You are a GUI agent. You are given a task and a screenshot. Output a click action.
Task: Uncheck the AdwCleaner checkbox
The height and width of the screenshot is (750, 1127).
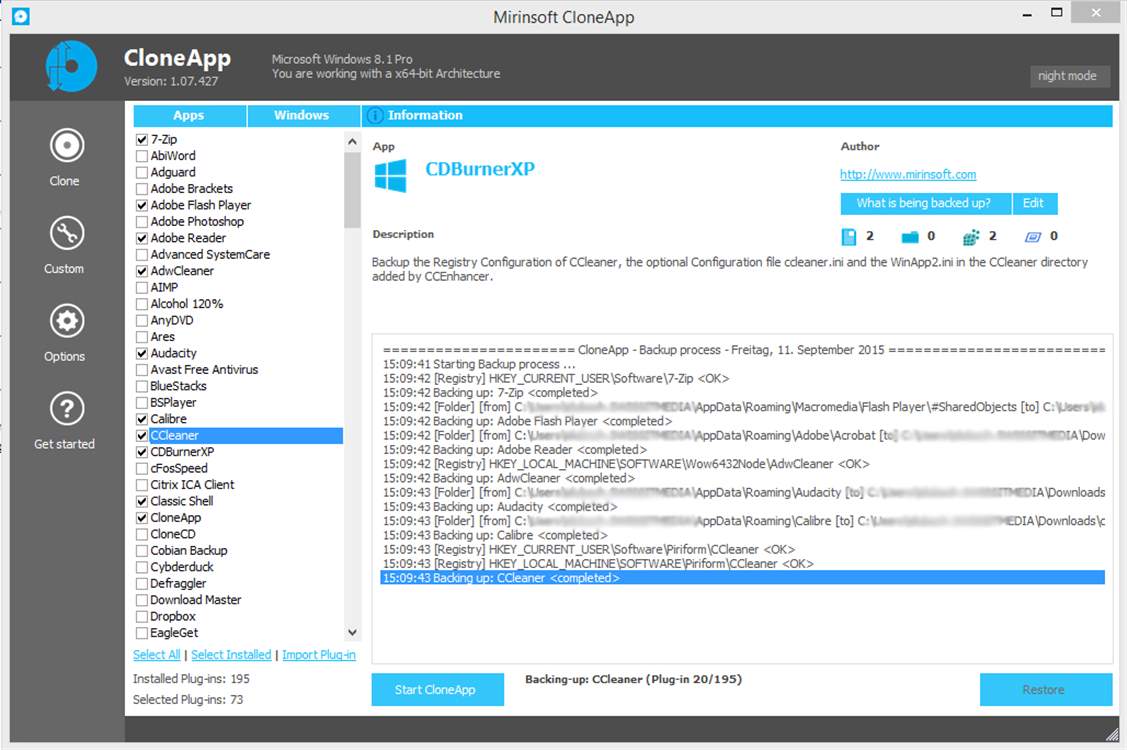(x=142, y=271)
